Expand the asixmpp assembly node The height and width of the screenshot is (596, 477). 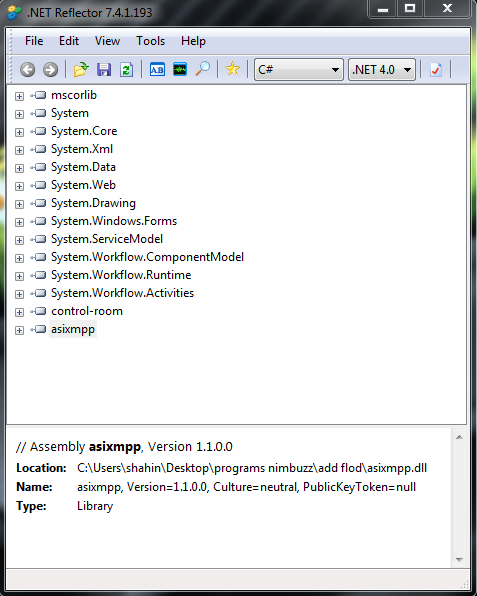click(19, 330)
